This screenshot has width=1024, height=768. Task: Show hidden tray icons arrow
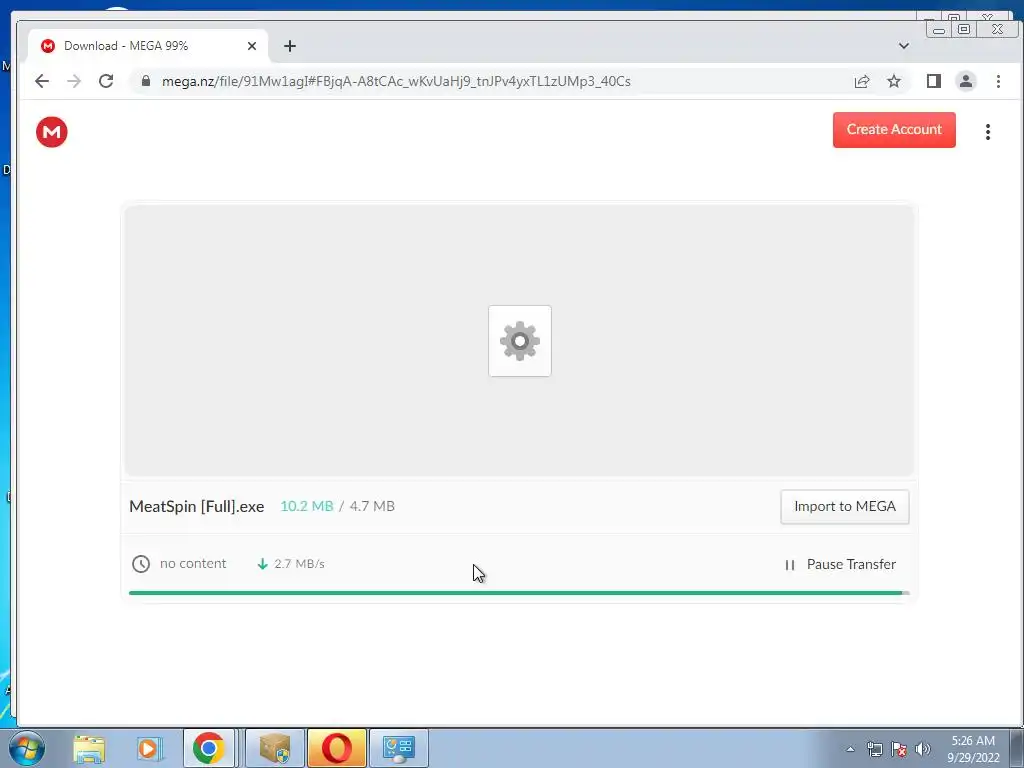pyautogui.click(x=850, y=749)
